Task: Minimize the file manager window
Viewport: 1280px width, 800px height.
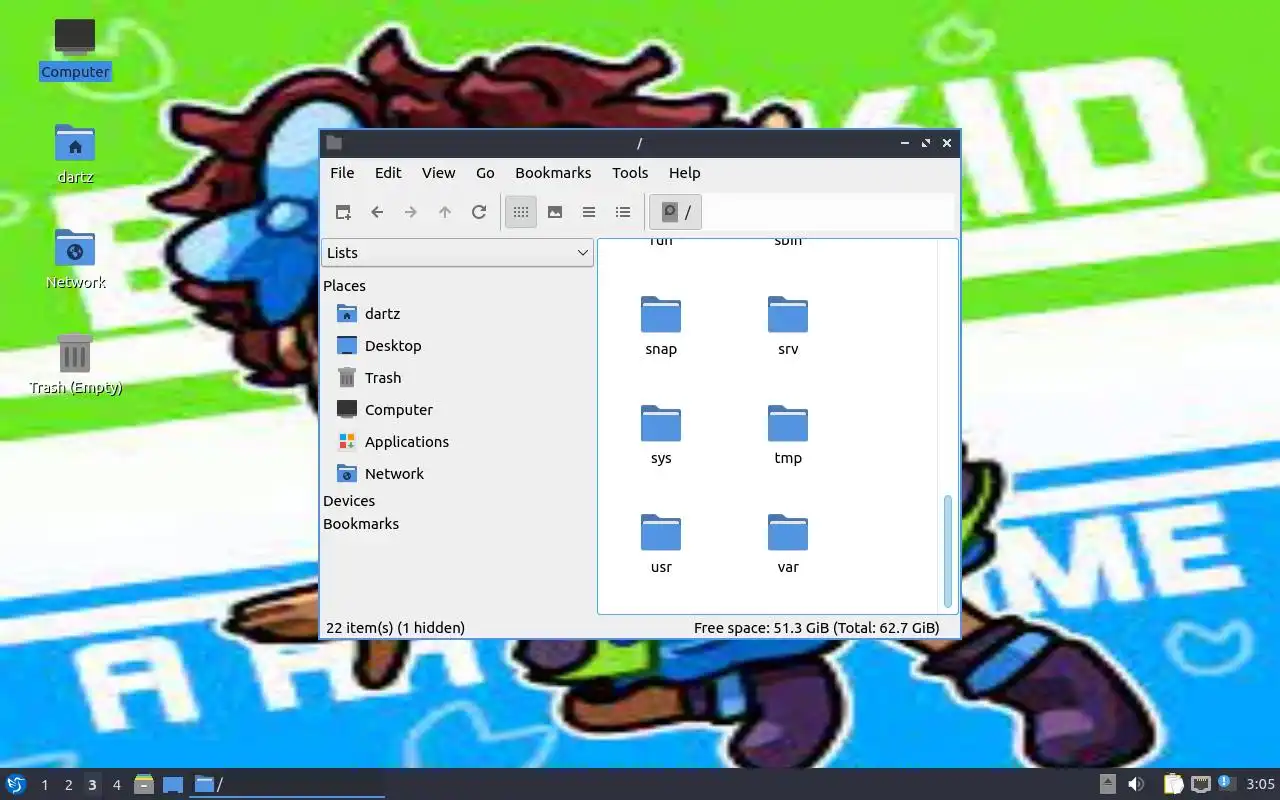Action: 905,143
